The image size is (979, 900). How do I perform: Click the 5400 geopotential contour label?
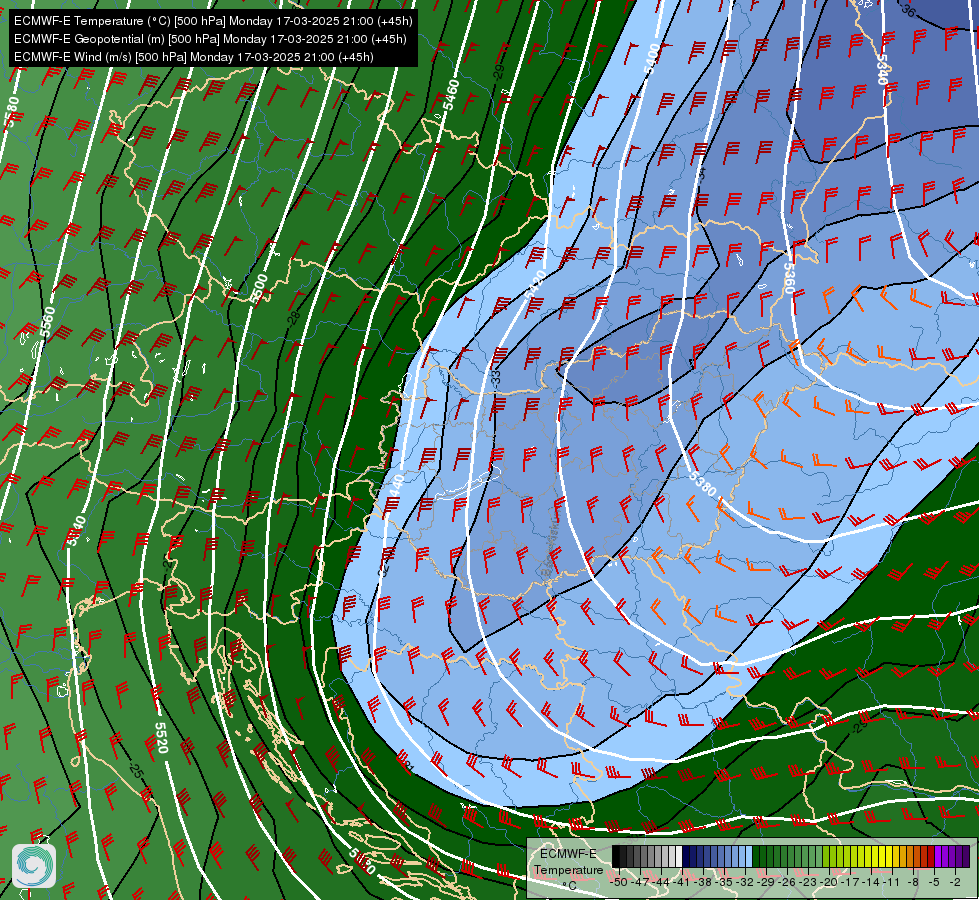(651, 59)
